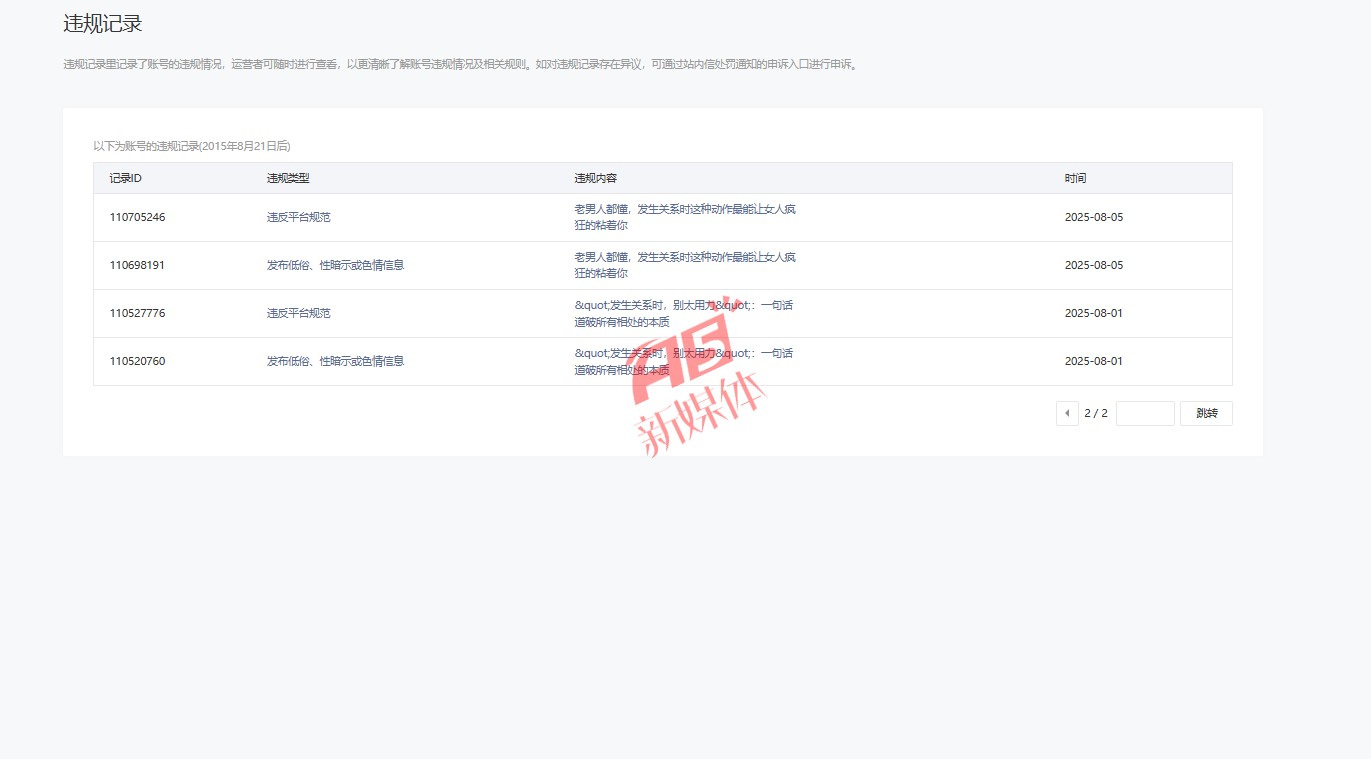The height and width of the screenshot is (759, 1371).
Task: Click violation content text of record 110520760
Action: point(683,361)
